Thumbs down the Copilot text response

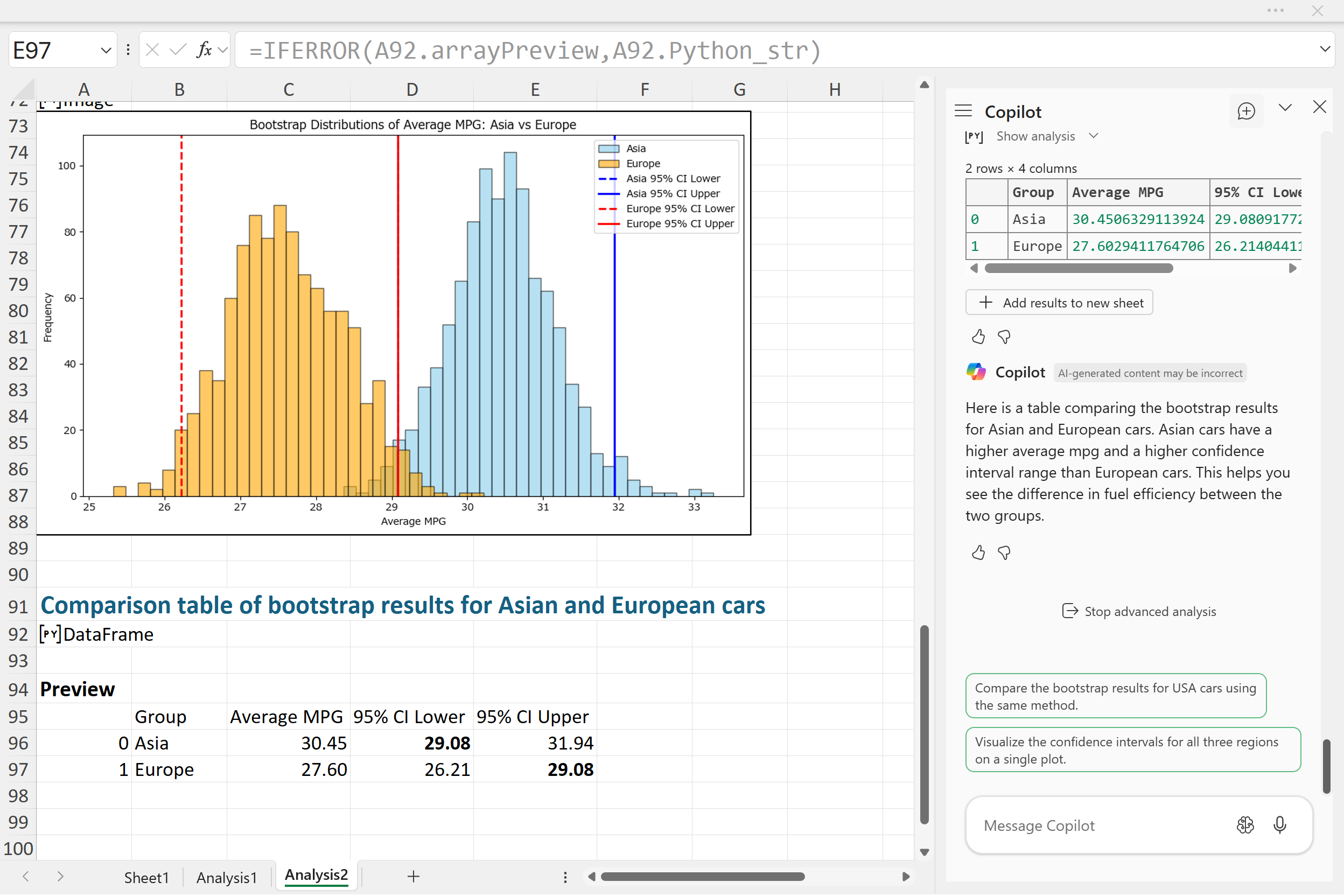click(x=1004, y=552)
